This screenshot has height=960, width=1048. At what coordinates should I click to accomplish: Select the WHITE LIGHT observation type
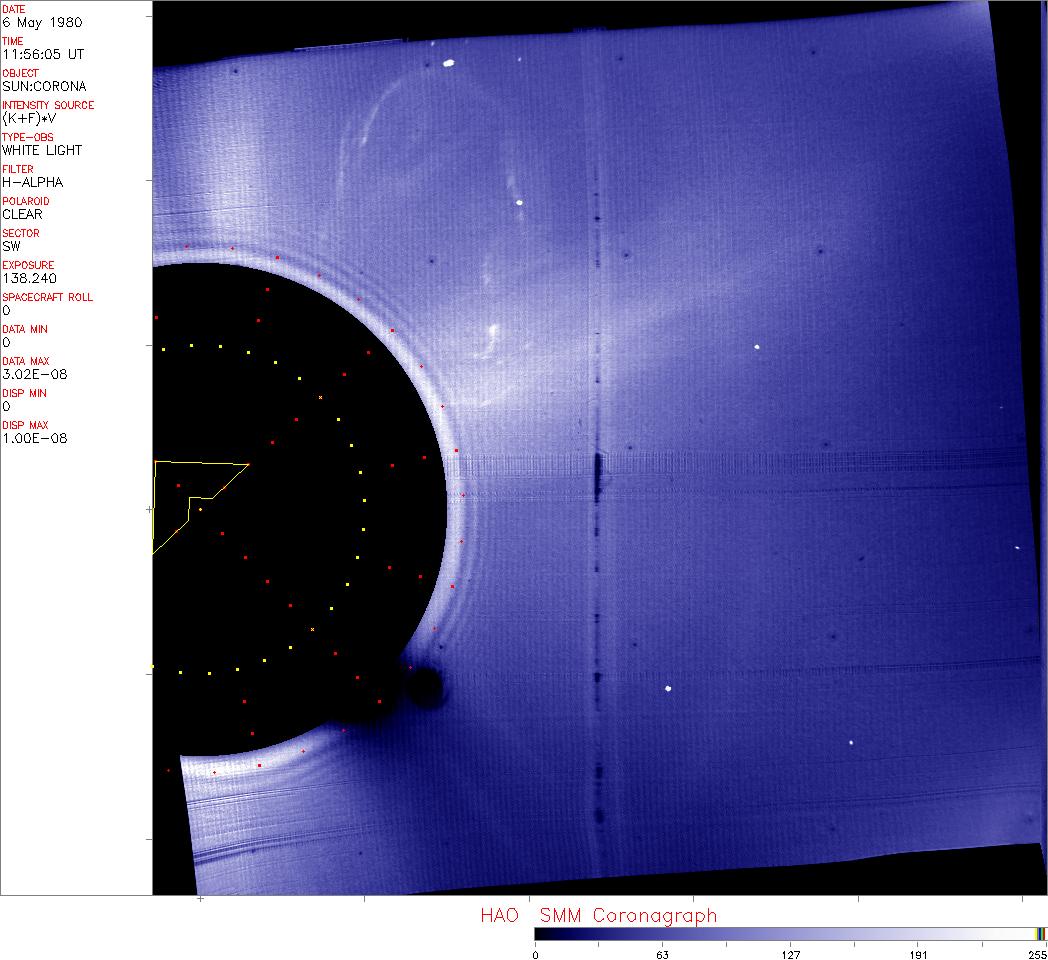point(42,150)
